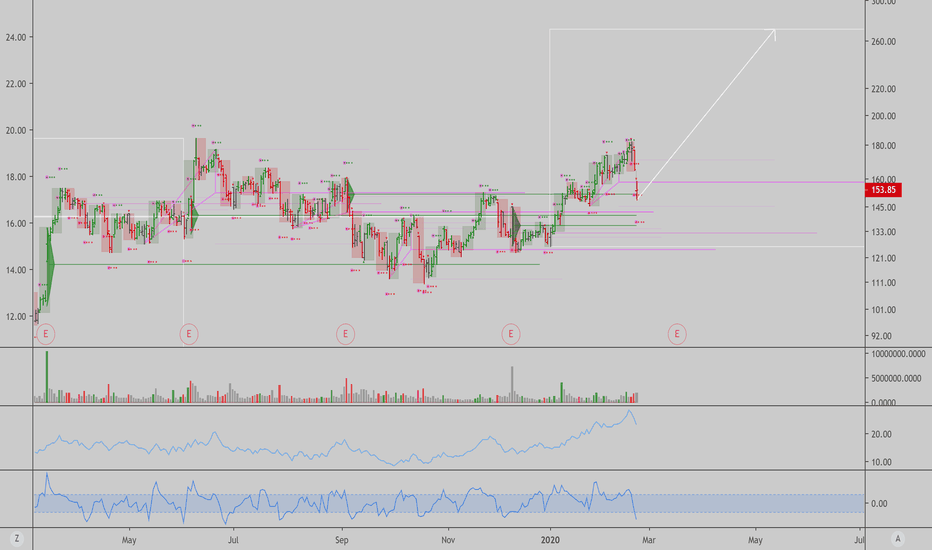Click the 12.00 left axis label
Viewport: 932px width, 550px height.
[x=15, y=316]
